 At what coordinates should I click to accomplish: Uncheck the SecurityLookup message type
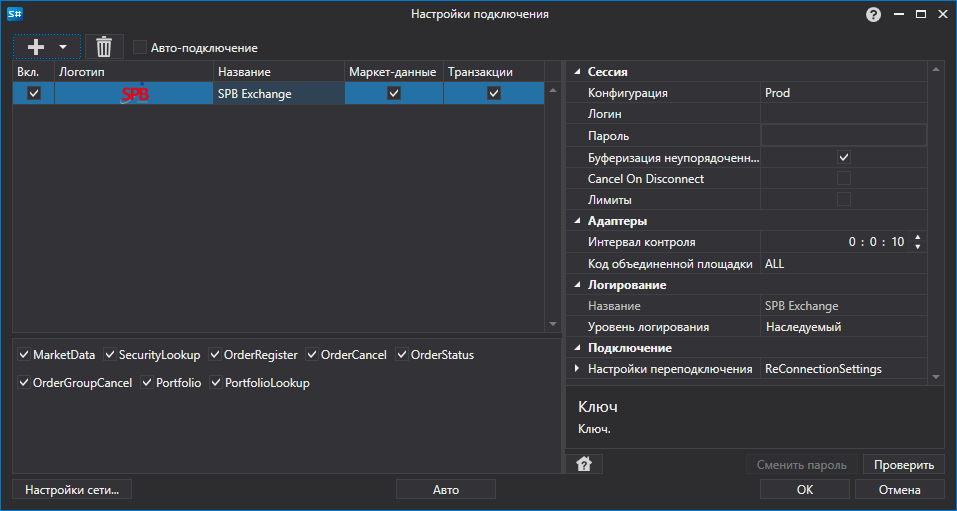(110, 355)
